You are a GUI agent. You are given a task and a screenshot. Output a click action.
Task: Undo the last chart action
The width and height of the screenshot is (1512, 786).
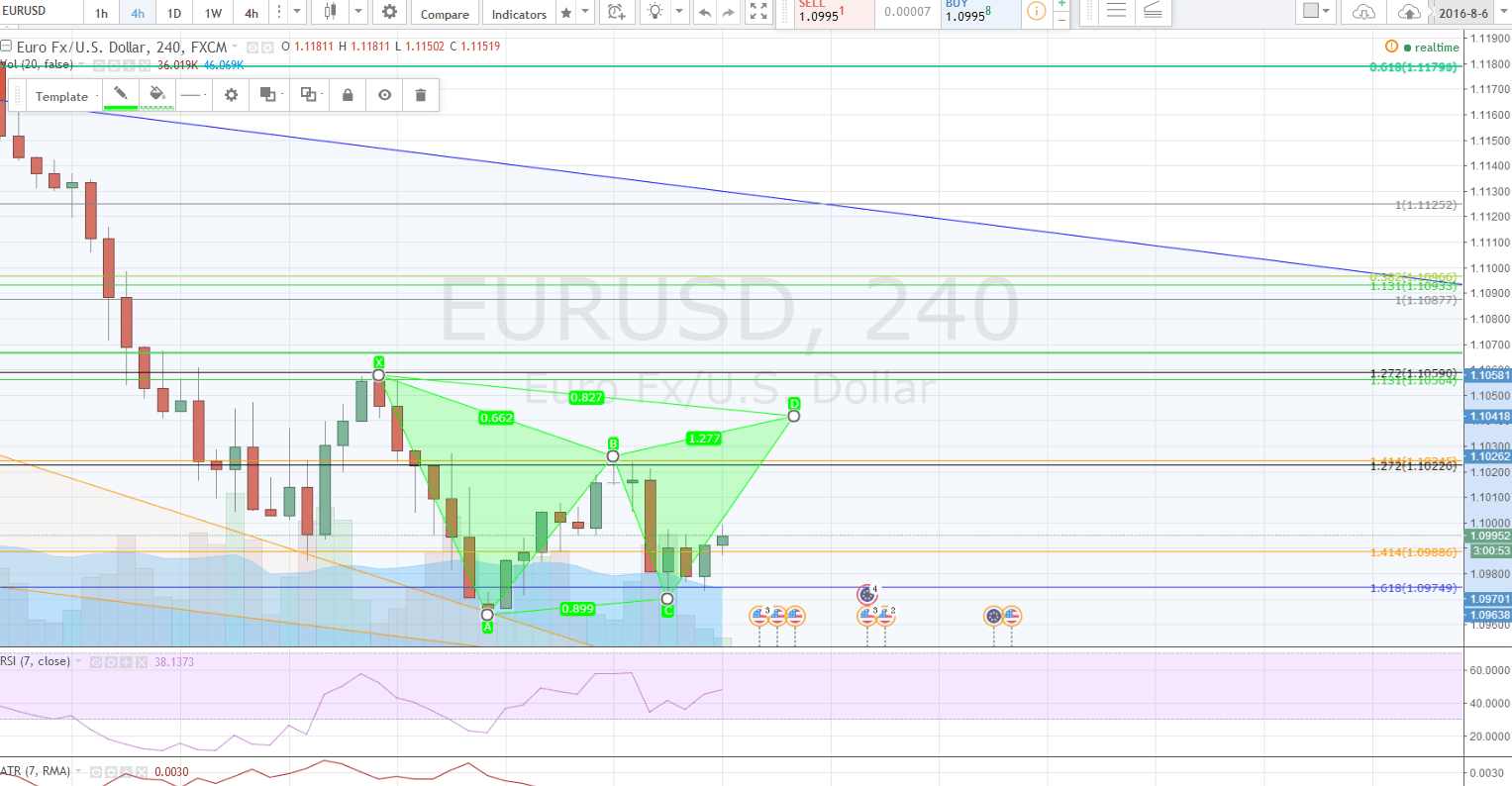click(704, 13)
